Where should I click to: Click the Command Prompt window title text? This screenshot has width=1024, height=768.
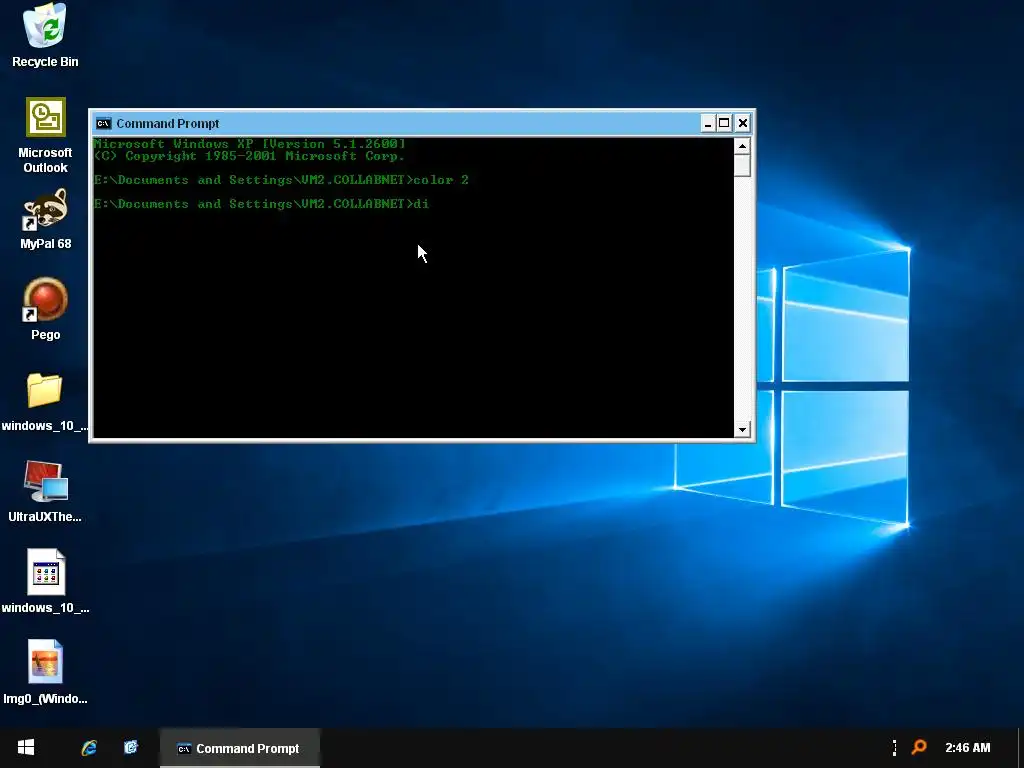(168, 123)
